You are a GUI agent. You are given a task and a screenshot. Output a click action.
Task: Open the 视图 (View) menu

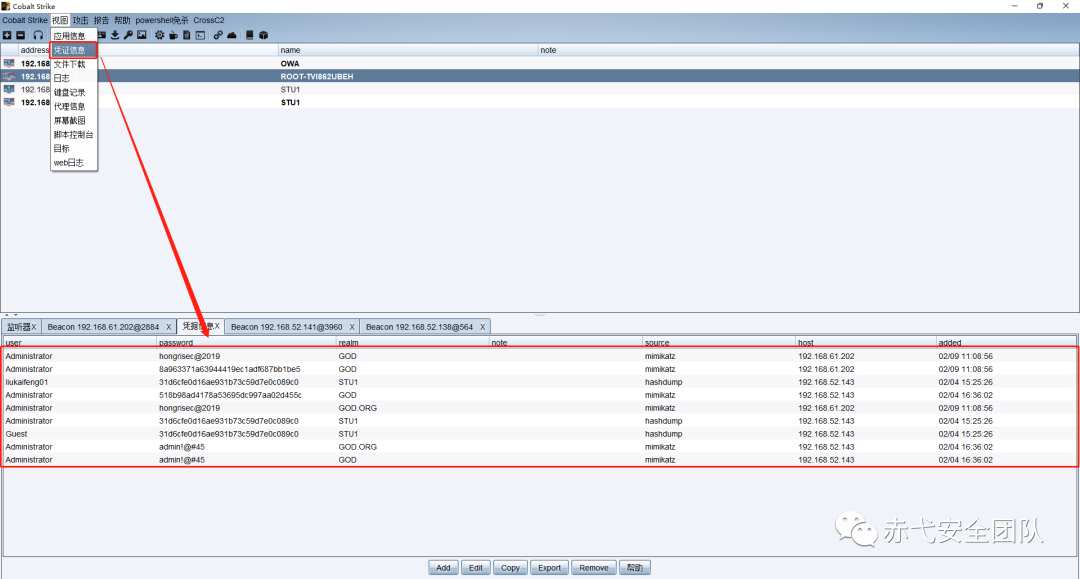60,20
